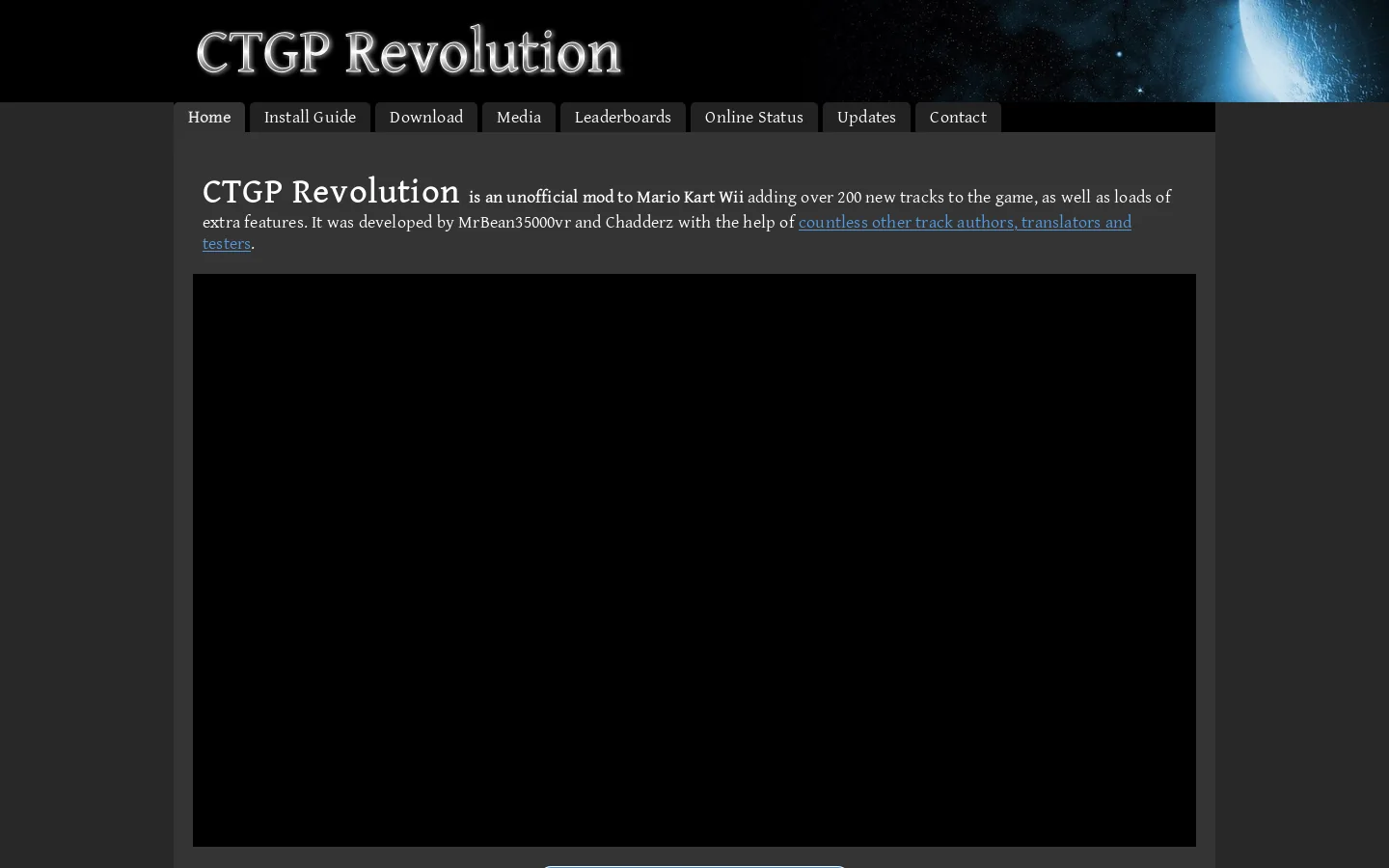Click the "unofficial mod to Mario Kart Wii" text
Screen dimensions: 1389x868
(625, 198)
